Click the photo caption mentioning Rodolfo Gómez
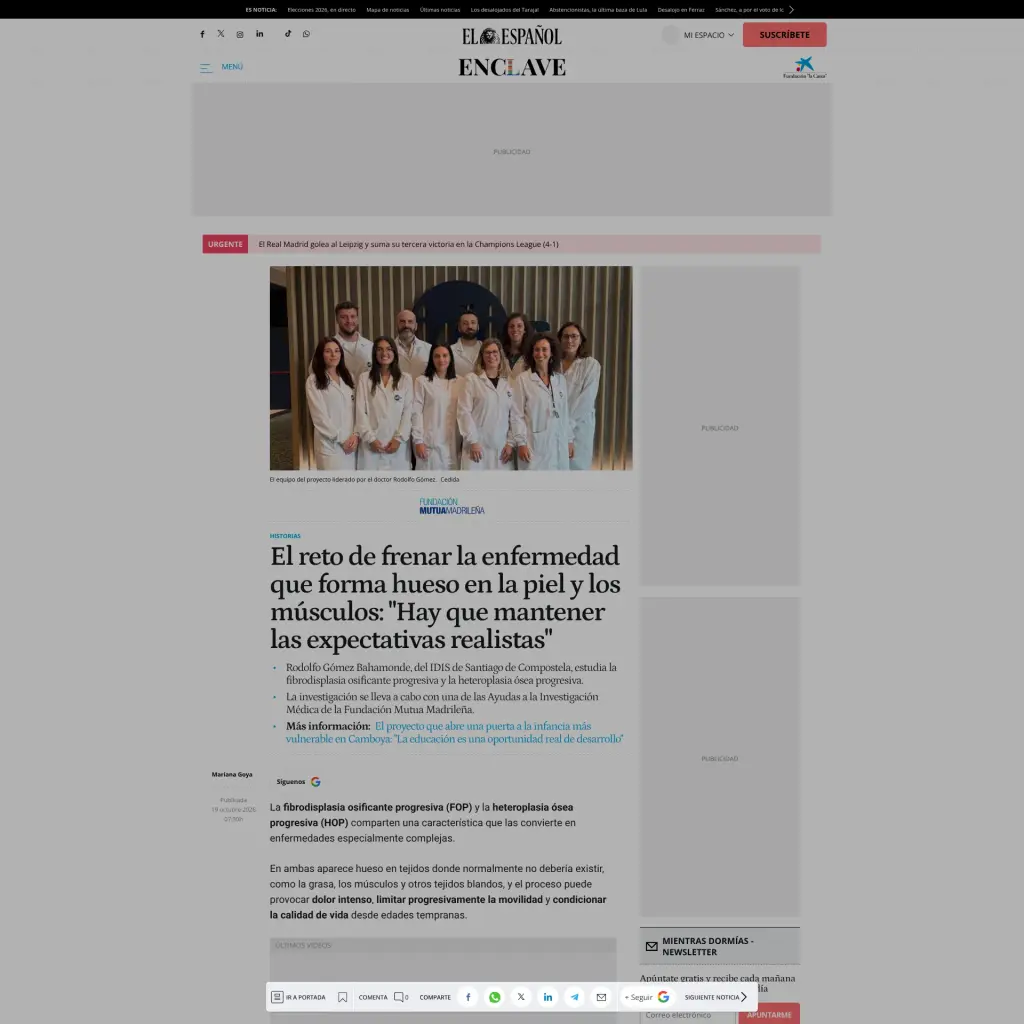1024x1024 pixels. tap(364, 479)
